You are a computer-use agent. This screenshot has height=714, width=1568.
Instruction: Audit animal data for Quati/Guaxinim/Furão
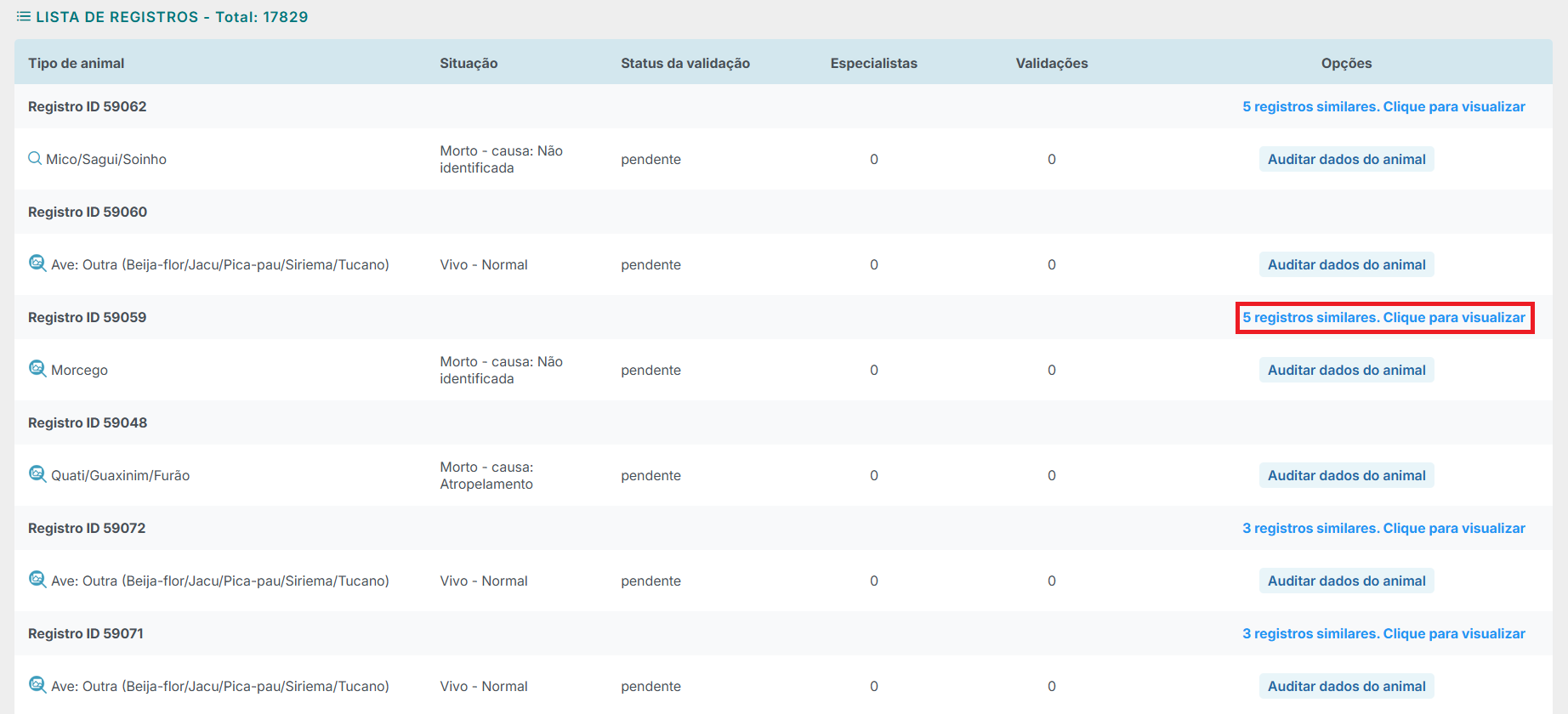click(1346, 475)
